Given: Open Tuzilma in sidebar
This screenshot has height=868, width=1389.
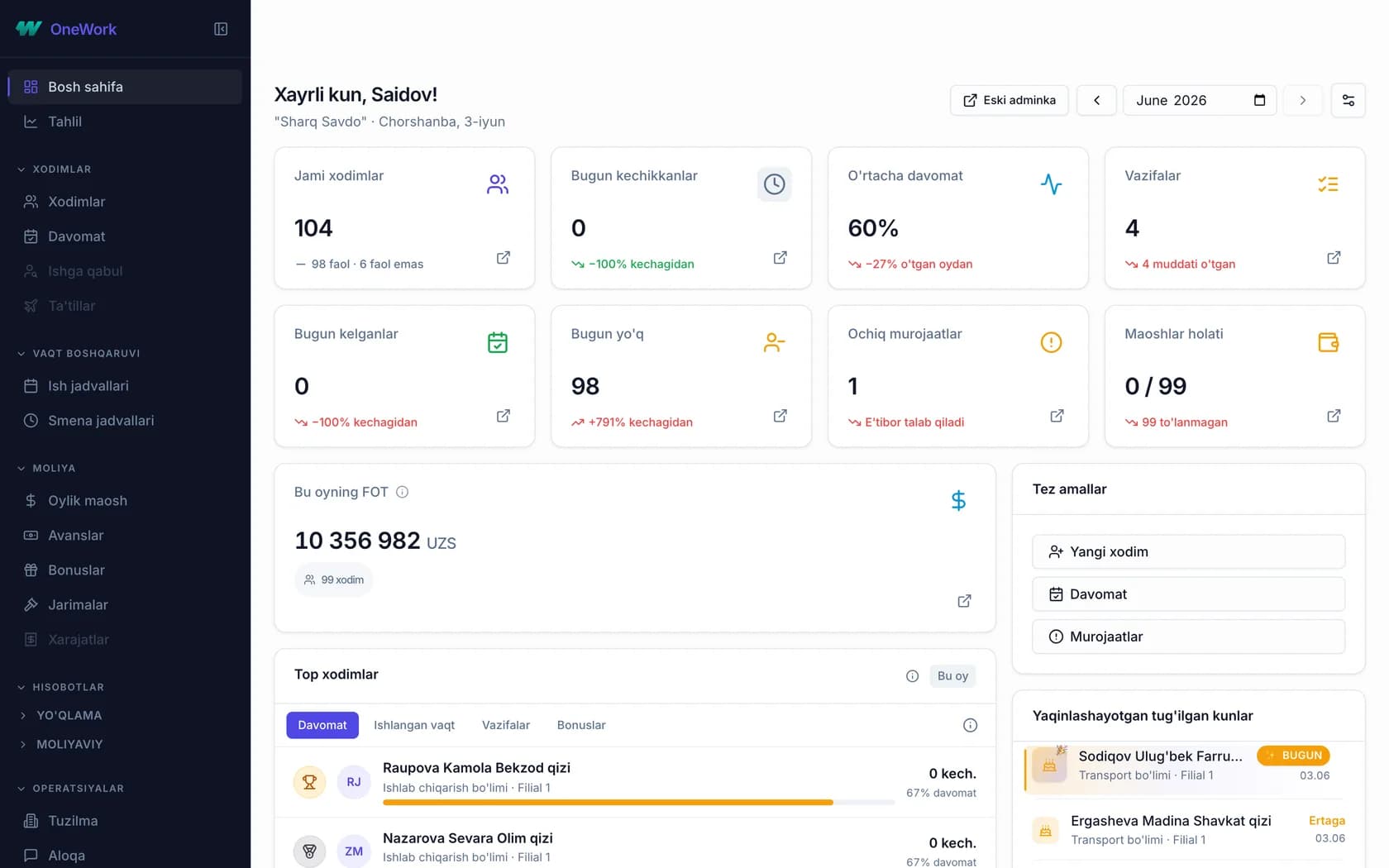Looking at the screenshot, I should click(x=125, y=821).
